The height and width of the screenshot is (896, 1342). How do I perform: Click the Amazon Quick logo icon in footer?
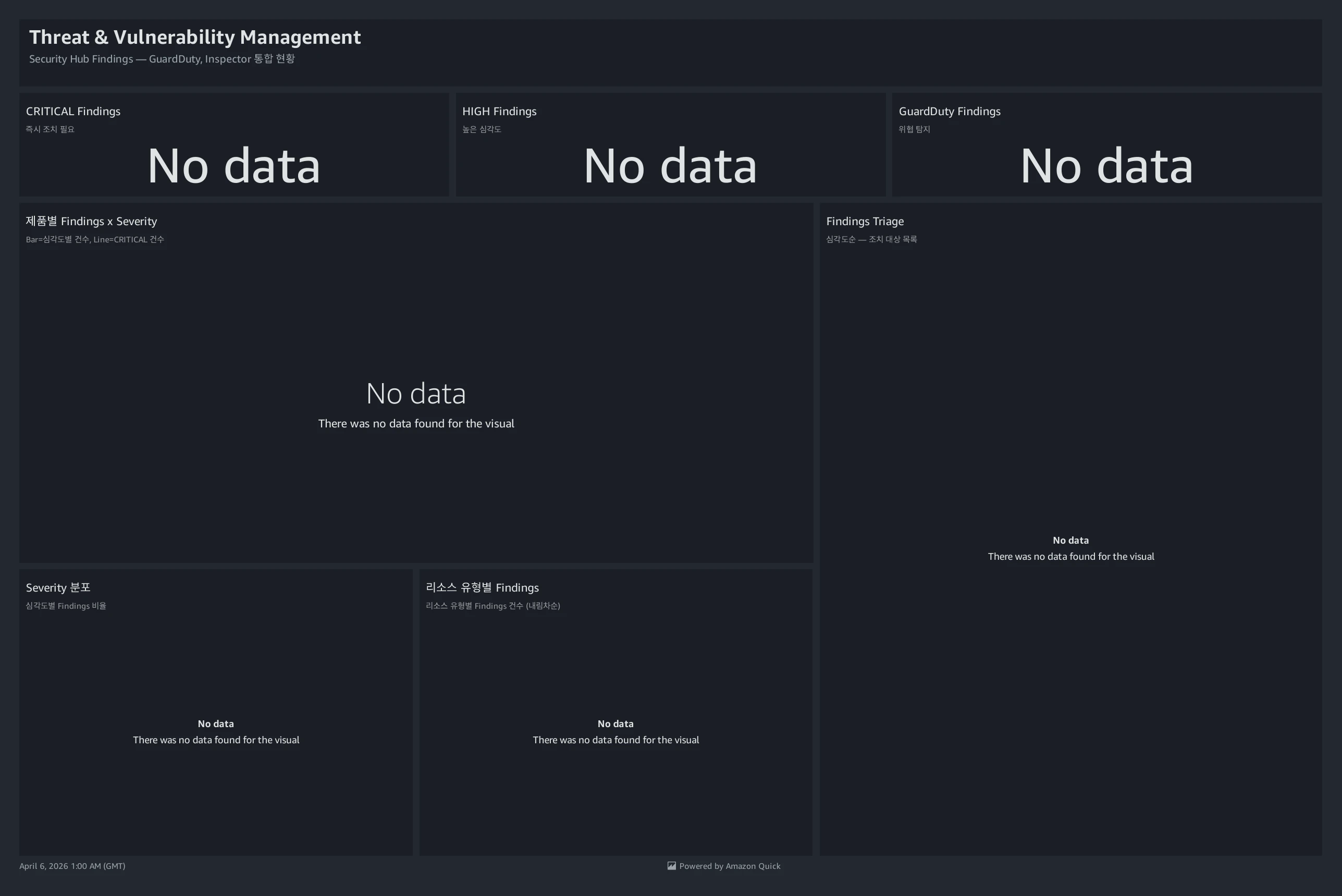coord(671,866)
